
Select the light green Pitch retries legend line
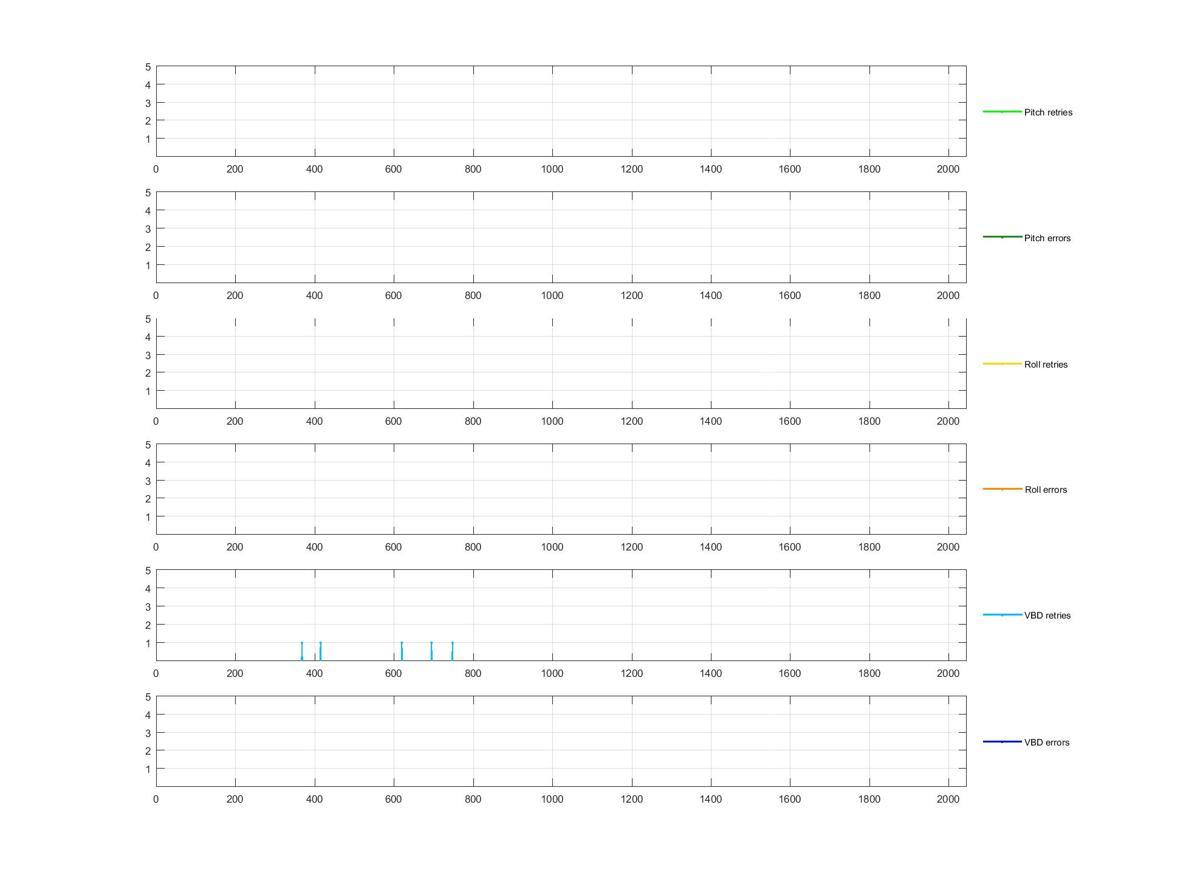click(x=1002, y=112)
